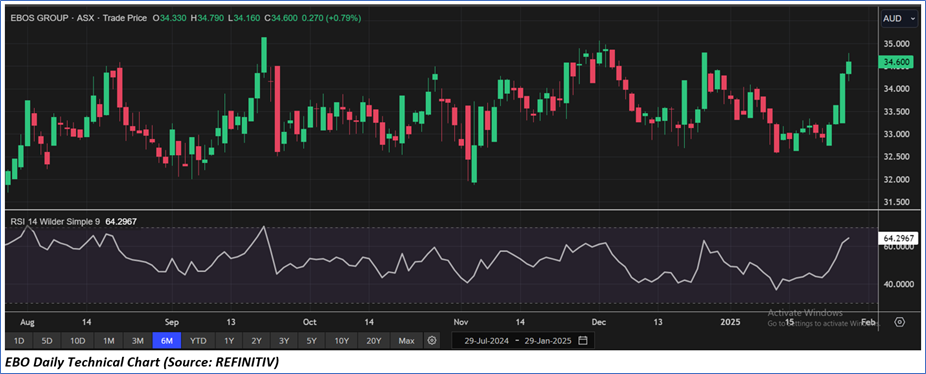Choose the 5Y time range
The height and width of the screenshot is (374, 926).
pyautogui.click(x=312, y=341)
